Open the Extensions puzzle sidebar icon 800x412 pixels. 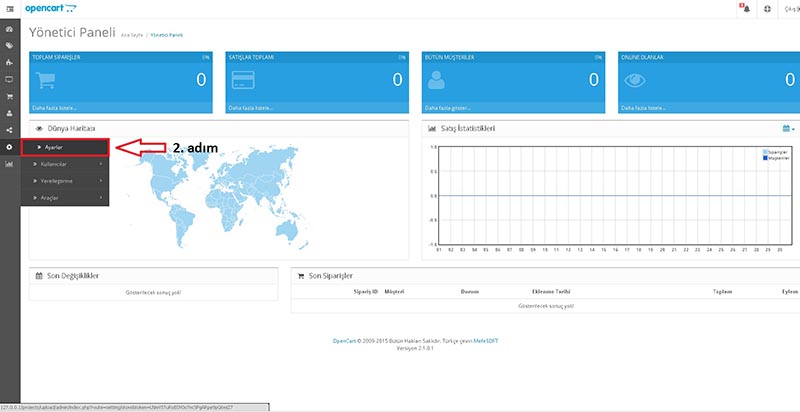9,63
